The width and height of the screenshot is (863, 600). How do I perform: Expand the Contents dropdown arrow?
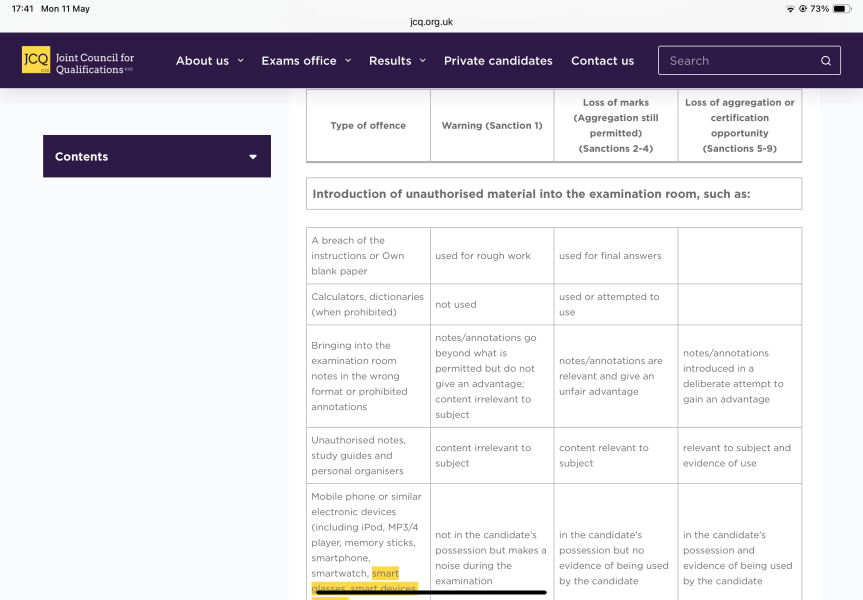point(253,157)
